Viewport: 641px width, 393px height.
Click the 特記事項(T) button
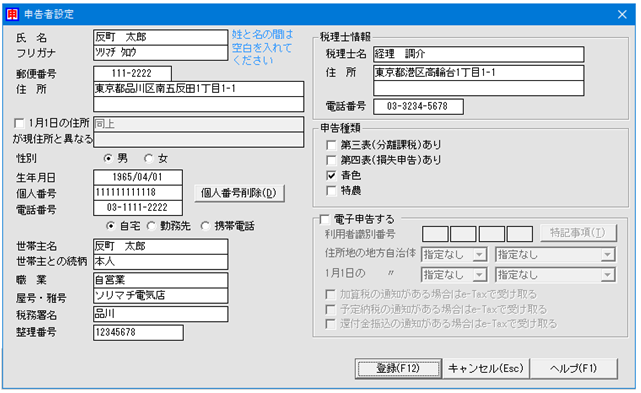coord(578,233)
